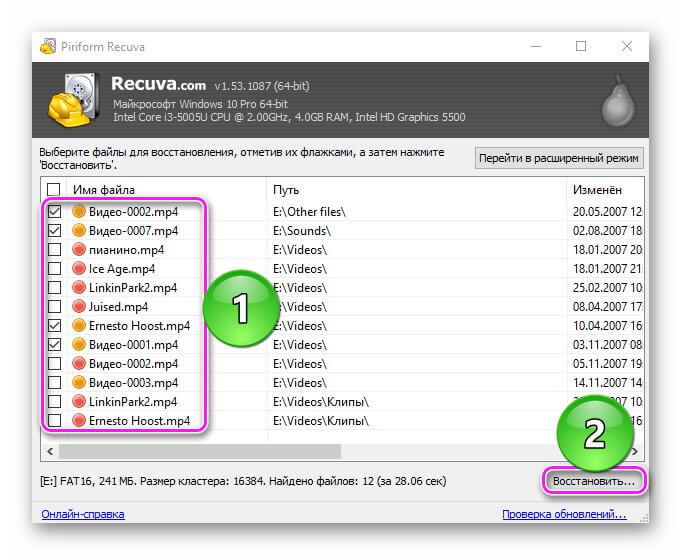The image size is (681, 555).
Task: Click orange status icon of Видео-0002.mp4 in Other files
Action: [79, 211]
